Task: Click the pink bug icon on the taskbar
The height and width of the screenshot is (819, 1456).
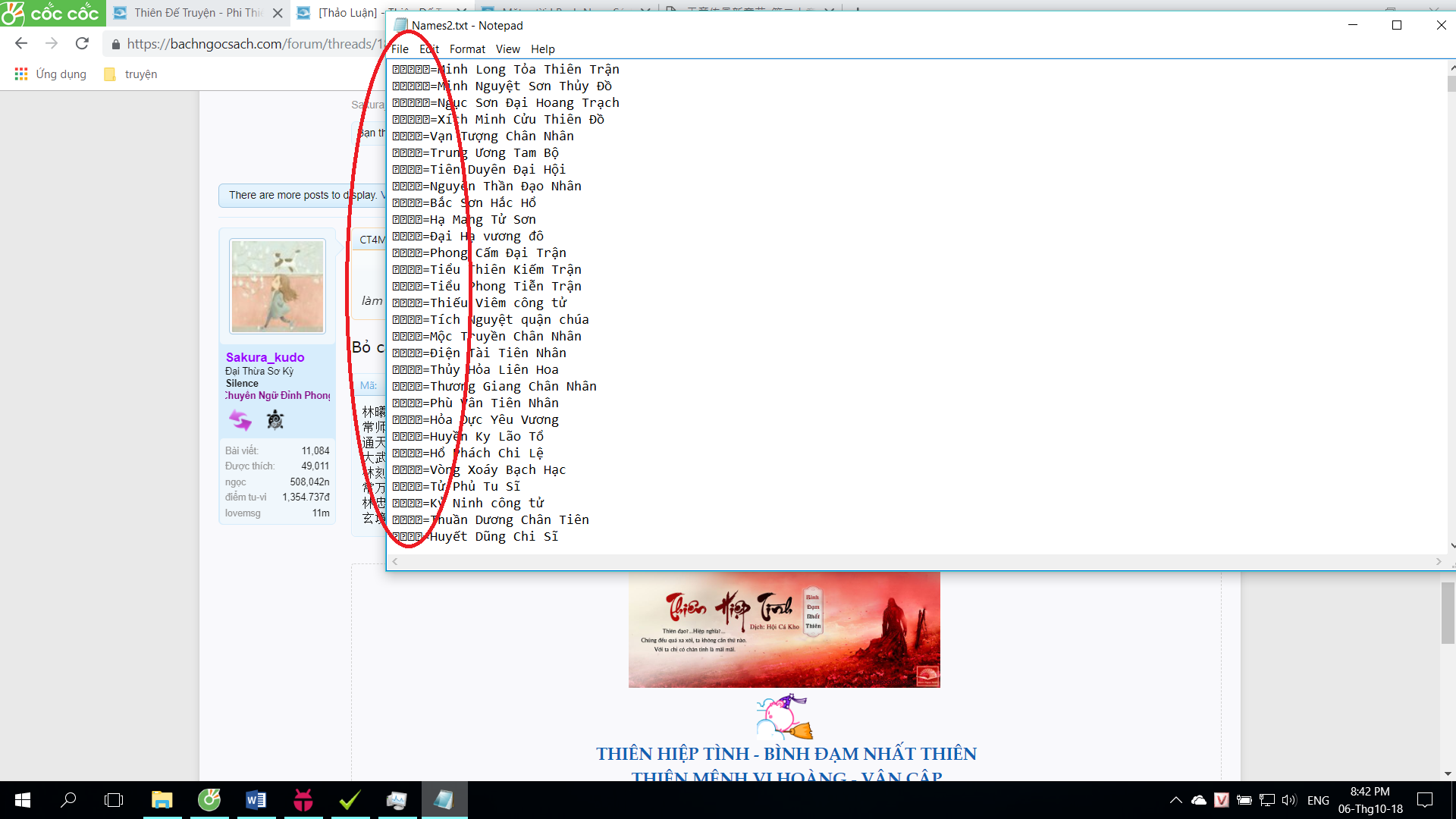Action: click(303, 799)
